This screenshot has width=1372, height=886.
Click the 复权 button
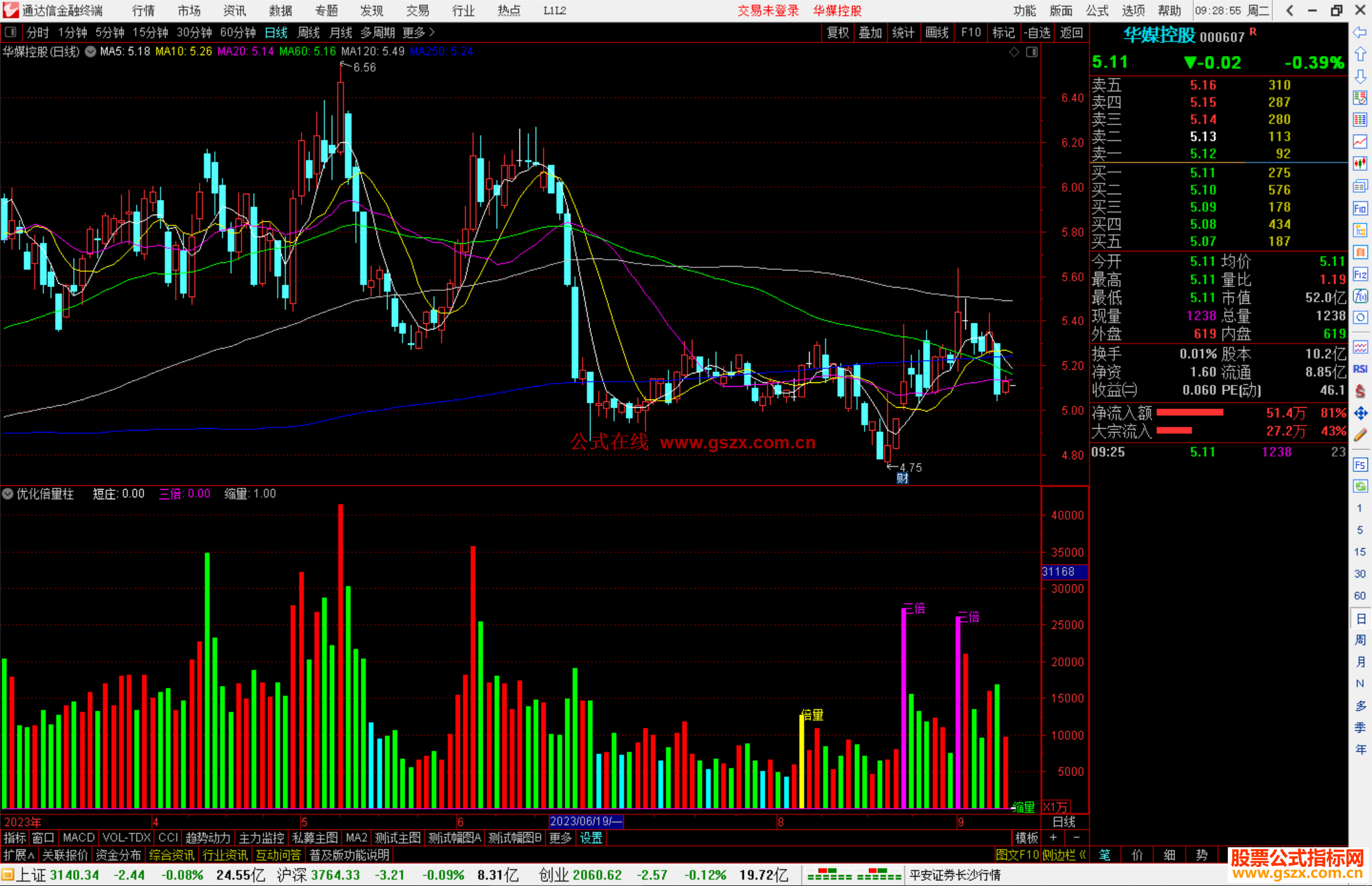(x=838, y=32)
